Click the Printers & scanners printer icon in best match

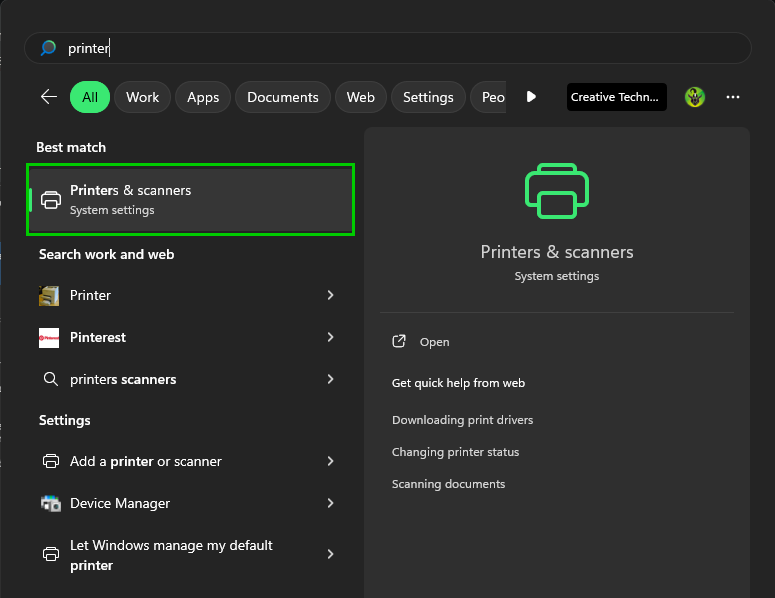pyautogui.click(x=51, y=200)
